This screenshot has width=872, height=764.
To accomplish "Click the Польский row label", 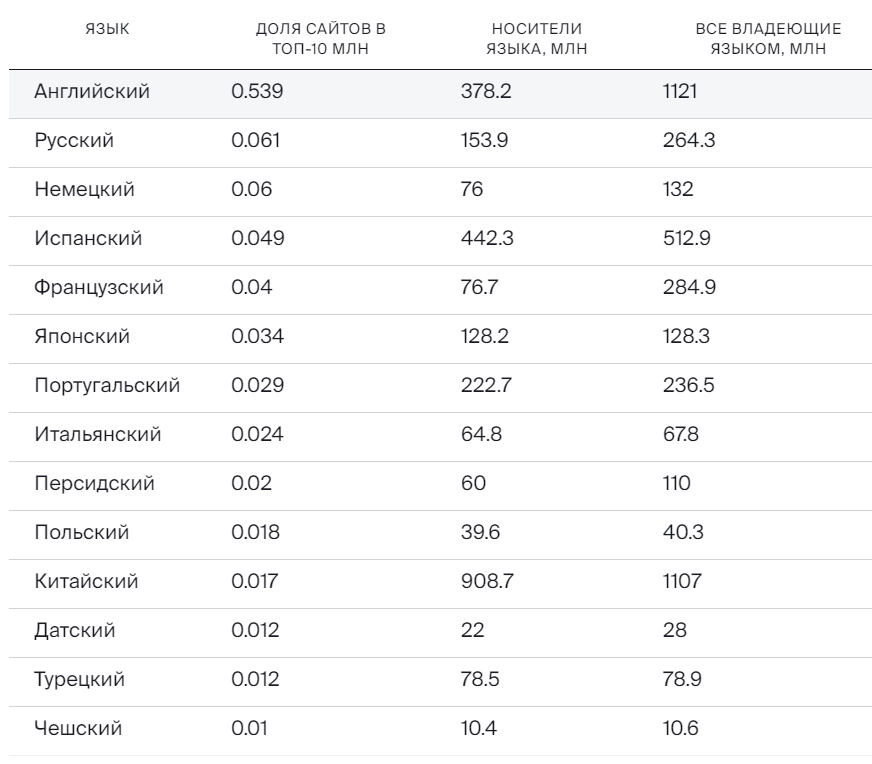I will point(81,533).
